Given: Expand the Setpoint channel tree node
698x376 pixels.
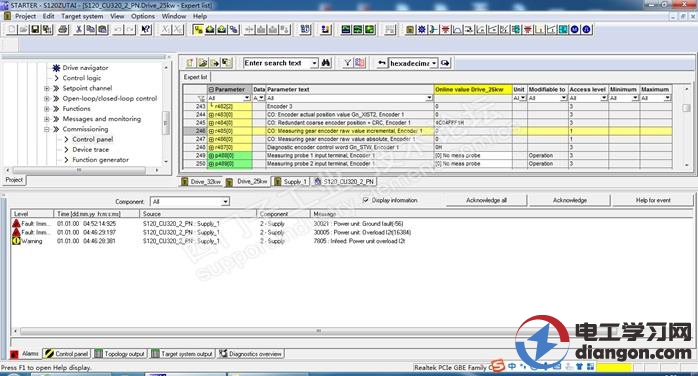Looking at the screenshot, I should [x=47, y=88].
